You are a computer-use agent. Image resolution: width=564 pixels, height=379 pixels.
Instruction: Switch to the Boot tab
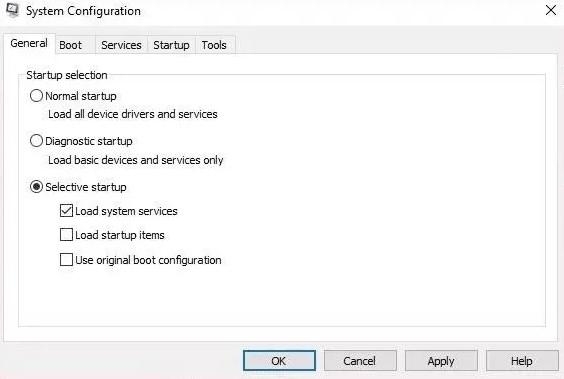point(70,45)
